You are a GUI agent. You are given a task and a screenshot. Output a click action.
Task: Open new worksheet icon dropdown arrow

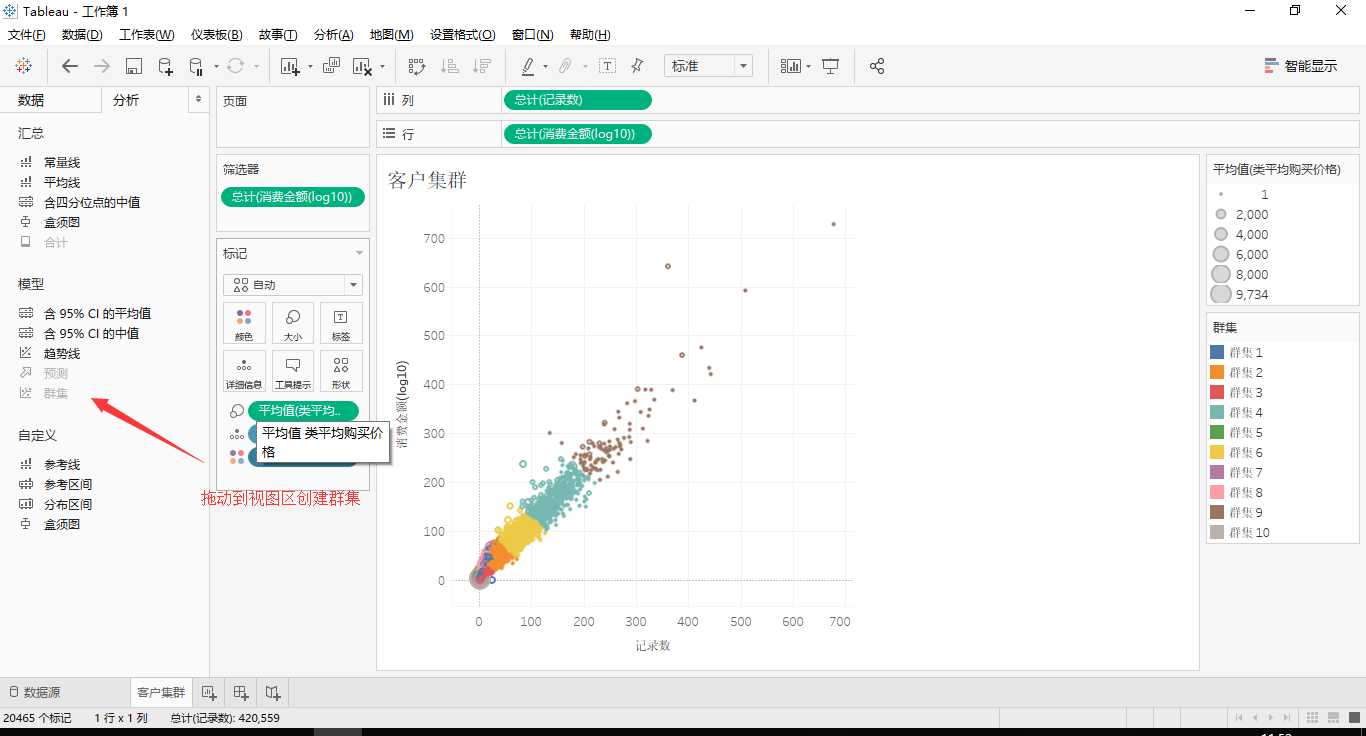310,67
